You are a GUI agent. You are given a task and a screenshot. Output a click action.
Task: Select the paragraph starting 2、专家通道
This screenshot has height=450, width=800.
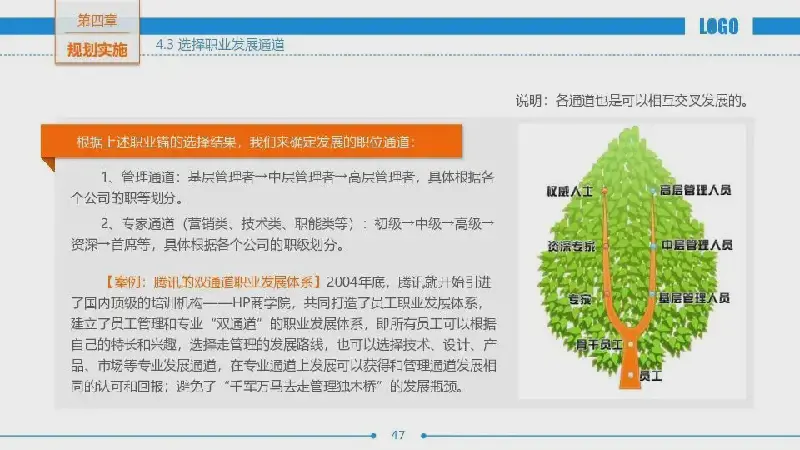pyautogui.click(x=283, y=234)
